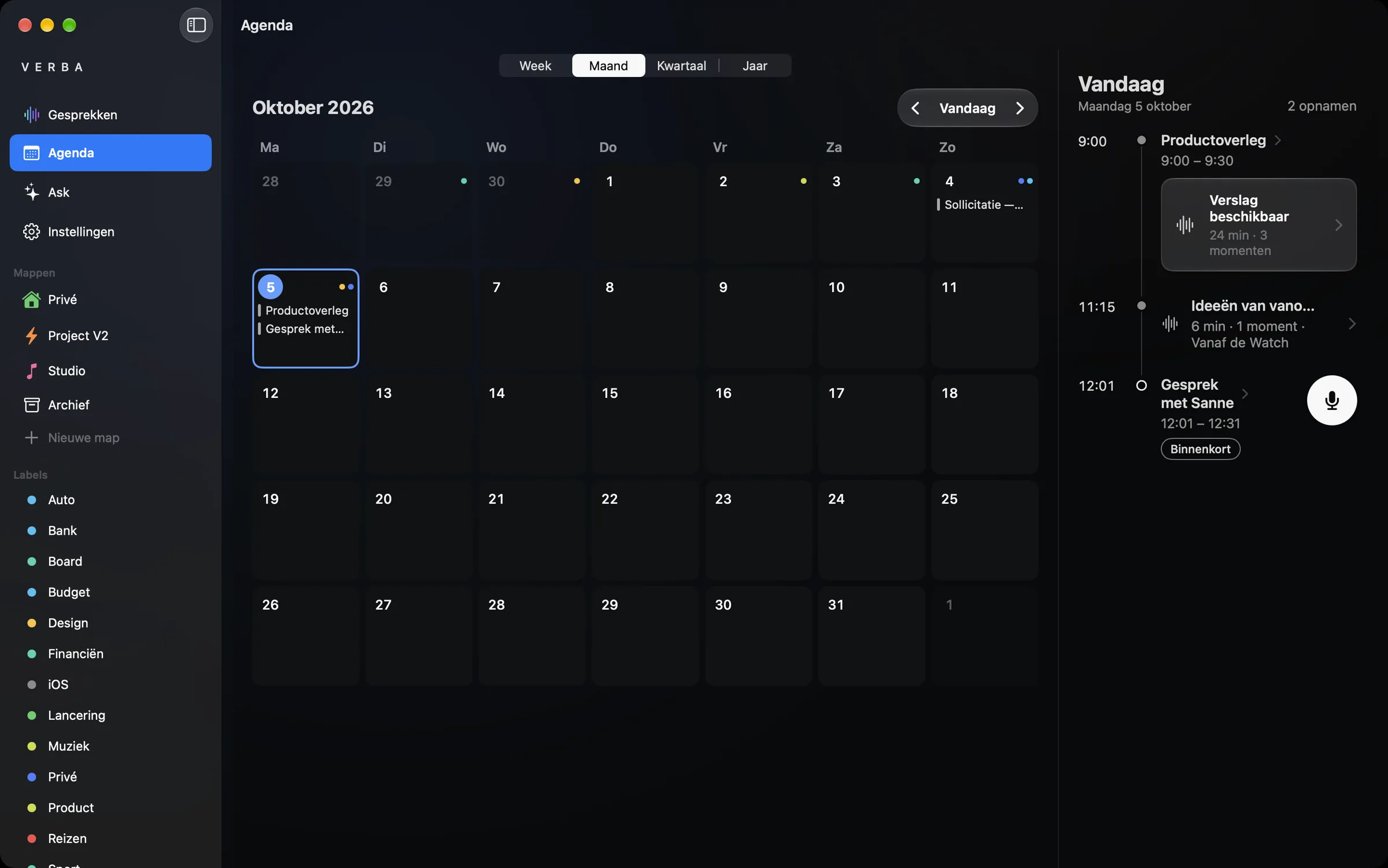Filter by the Privé label in Labels list

110,777
